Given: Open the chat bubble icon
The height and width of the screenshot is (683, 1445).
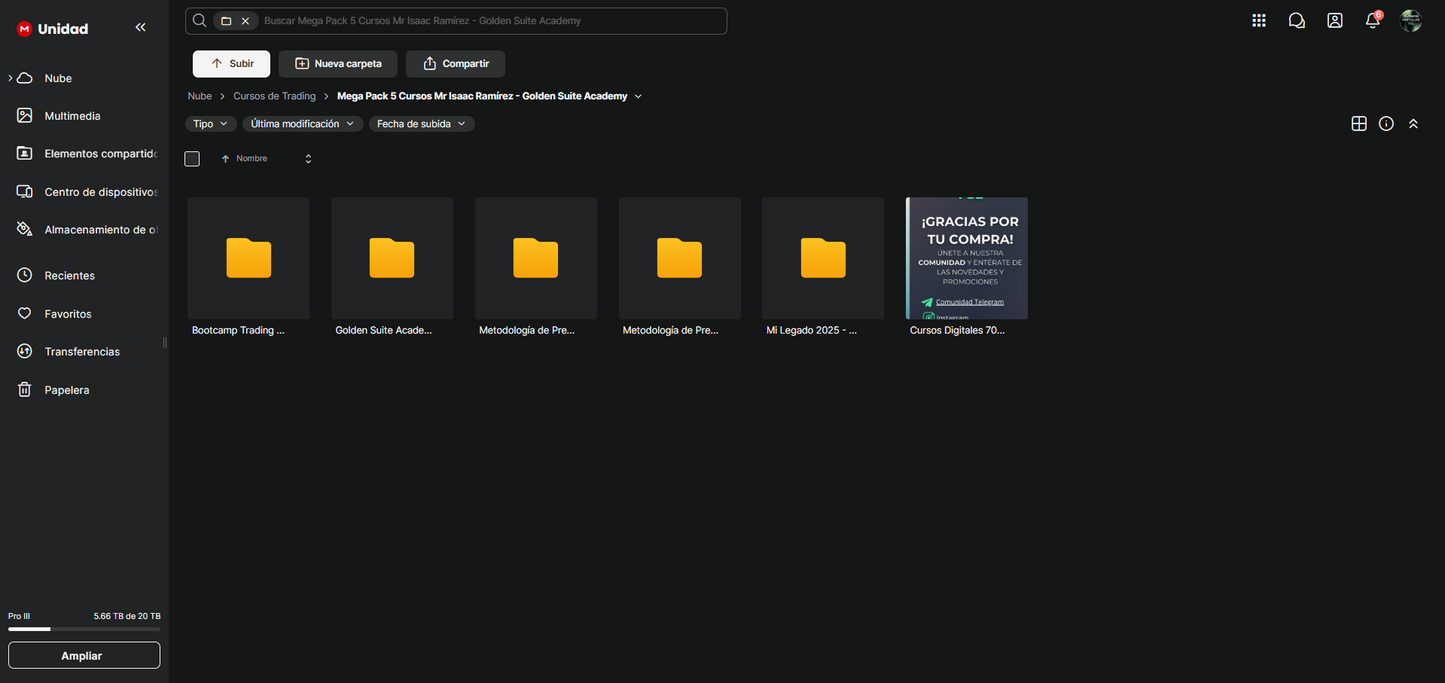Looking at the screenshot, I should (x=1297, y=21).
